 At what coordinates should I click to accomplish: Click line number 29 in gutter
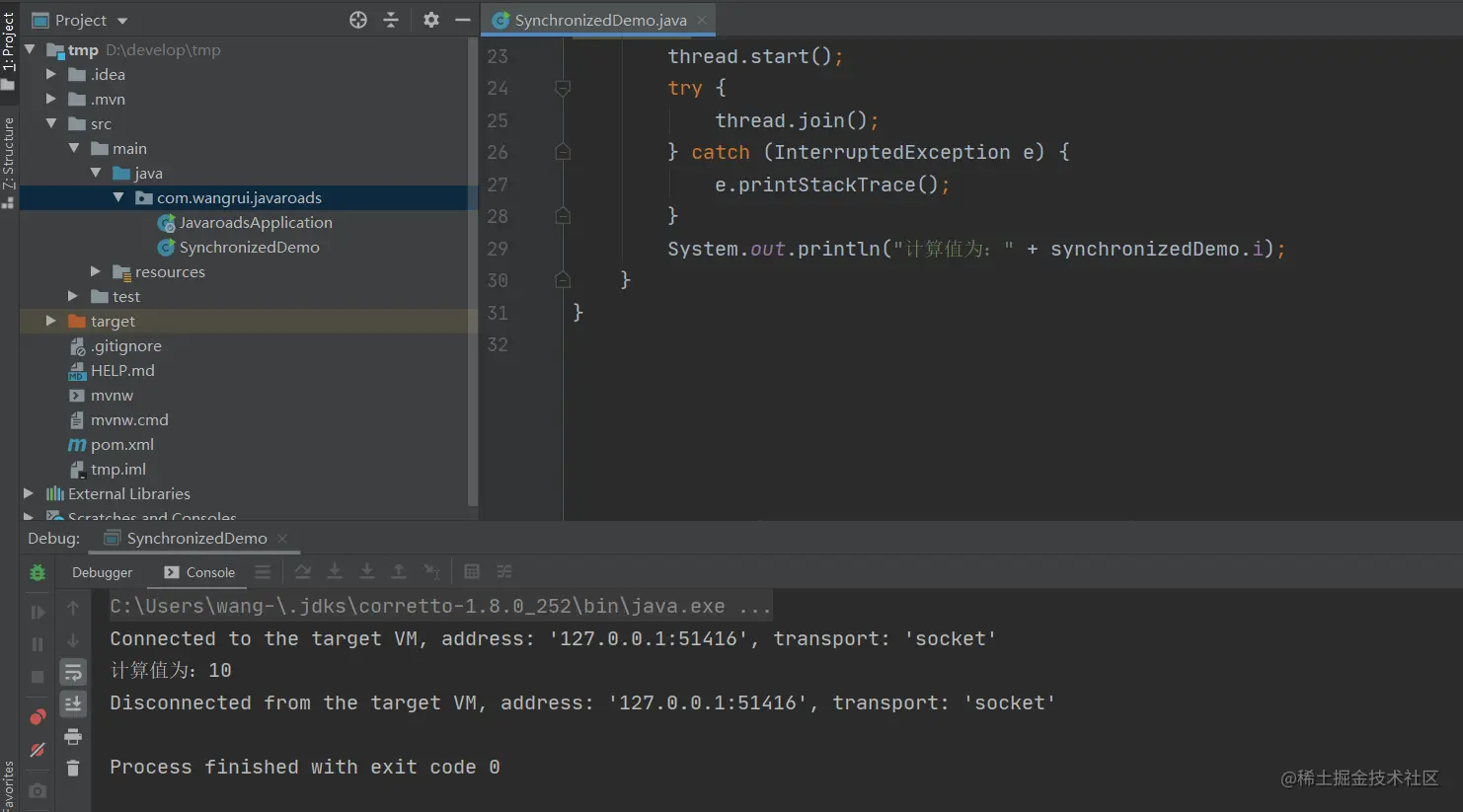[498, 249]
